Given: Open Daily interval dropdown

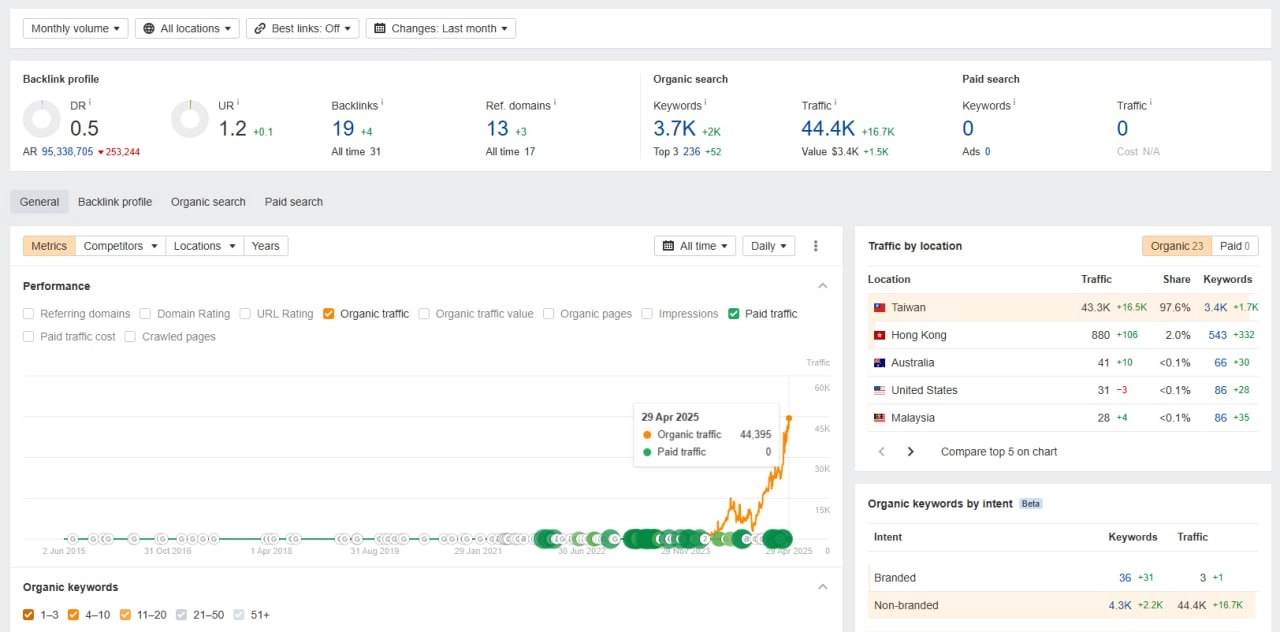Looking at the screenshot, I should click(769, 246).
